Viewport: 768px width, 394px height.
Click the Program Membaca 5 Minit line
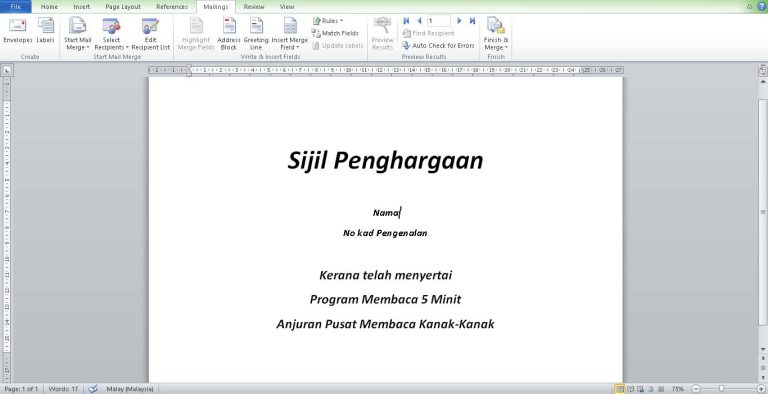coord(385,299)
